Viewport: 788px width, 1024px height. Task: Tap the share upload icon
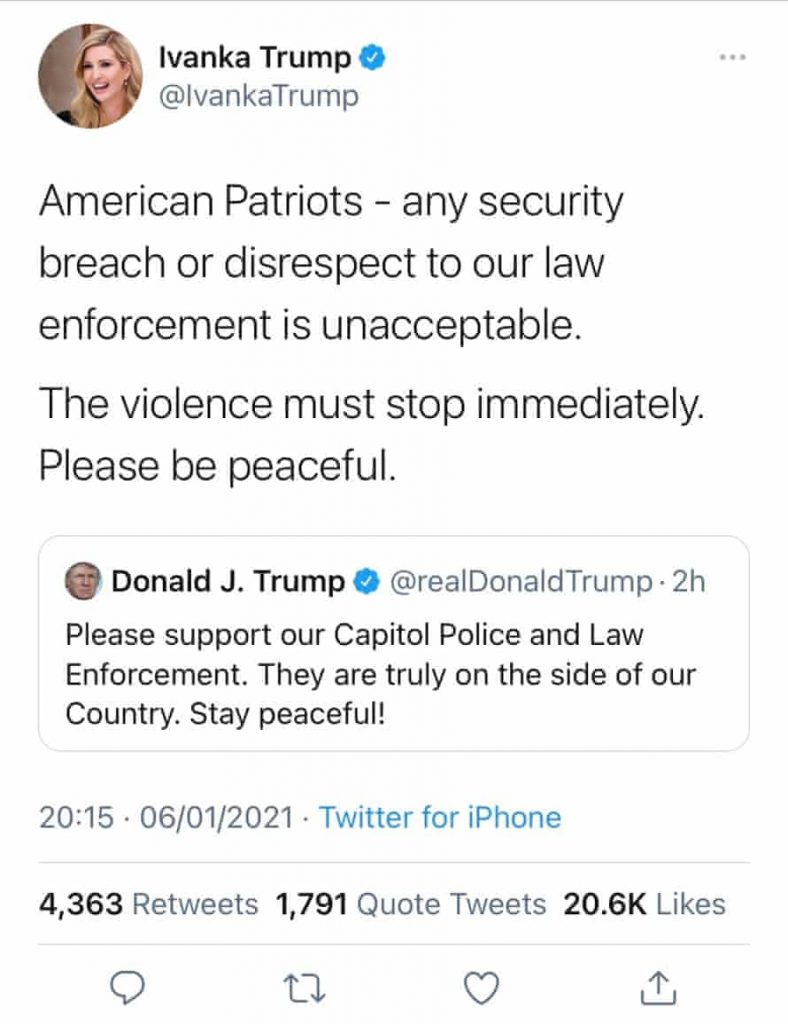[x=658, y=988]
